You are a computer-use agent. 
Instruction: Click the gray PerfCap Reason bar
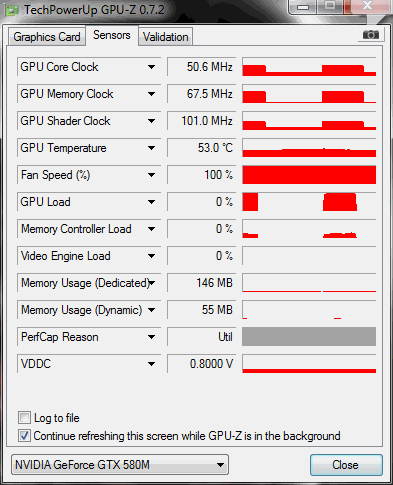(x=309, y=337)
